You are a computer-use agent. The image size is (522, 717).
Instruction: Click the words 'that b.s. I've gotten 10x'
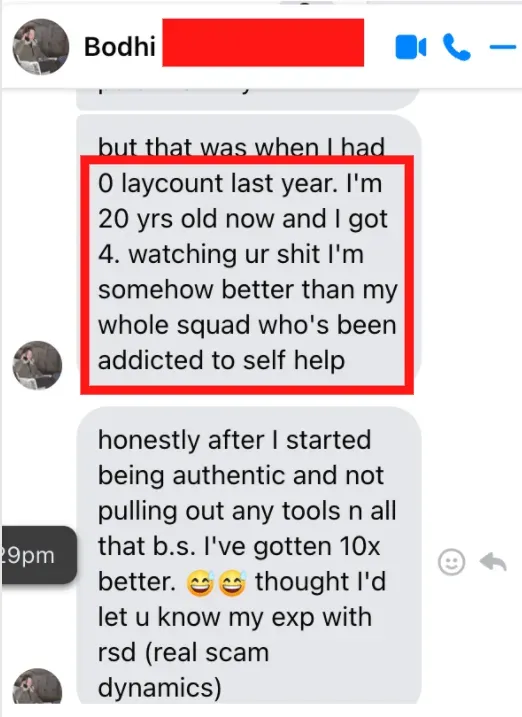pos(239,546)
